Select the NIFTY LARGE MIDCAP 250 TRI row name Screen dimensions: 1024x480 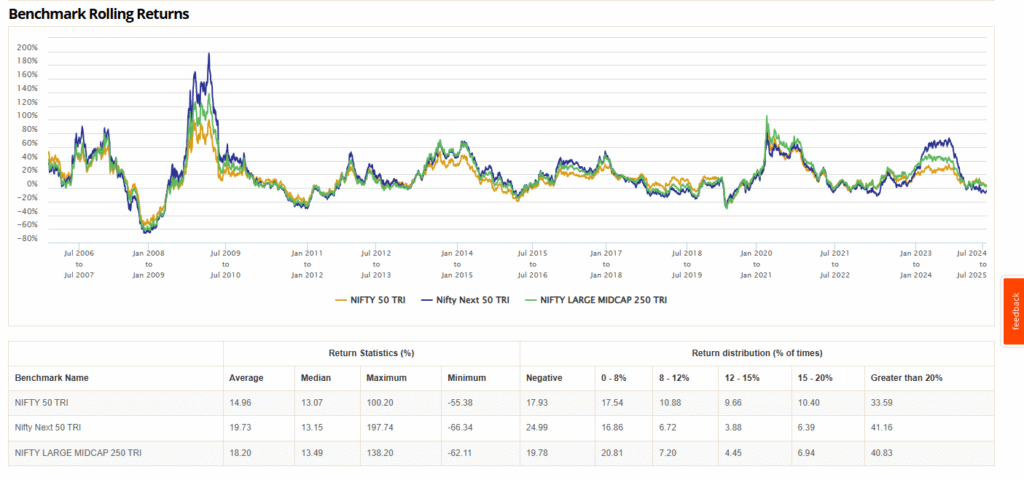[78, 452]
